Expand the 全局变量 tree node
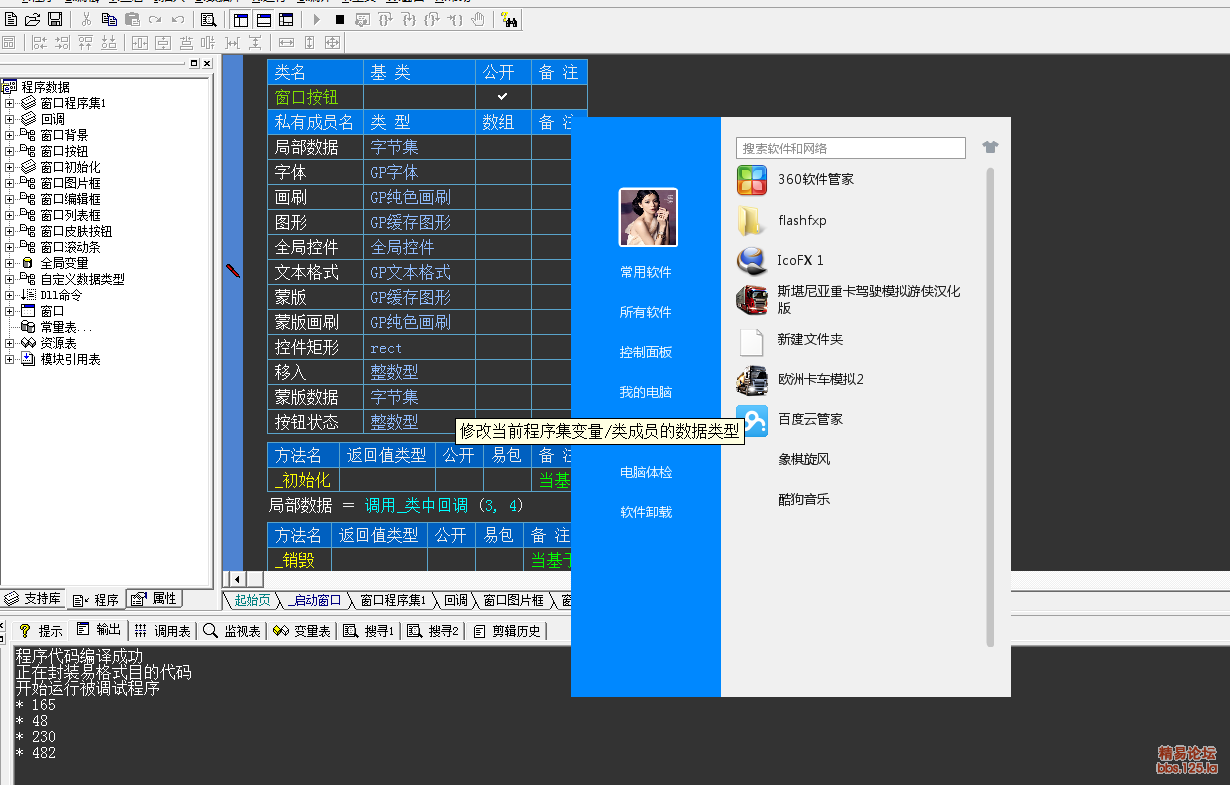Viewport: 1230px width, 785px height. tap(10, 263)
